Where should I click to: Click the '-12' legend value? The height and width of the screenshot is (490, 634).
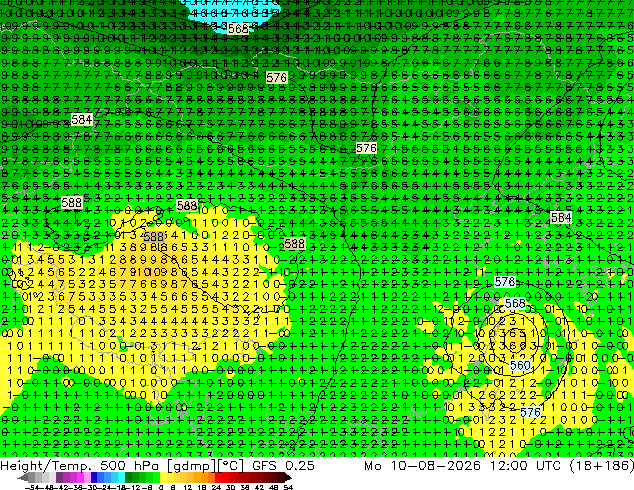pos(132,487)
